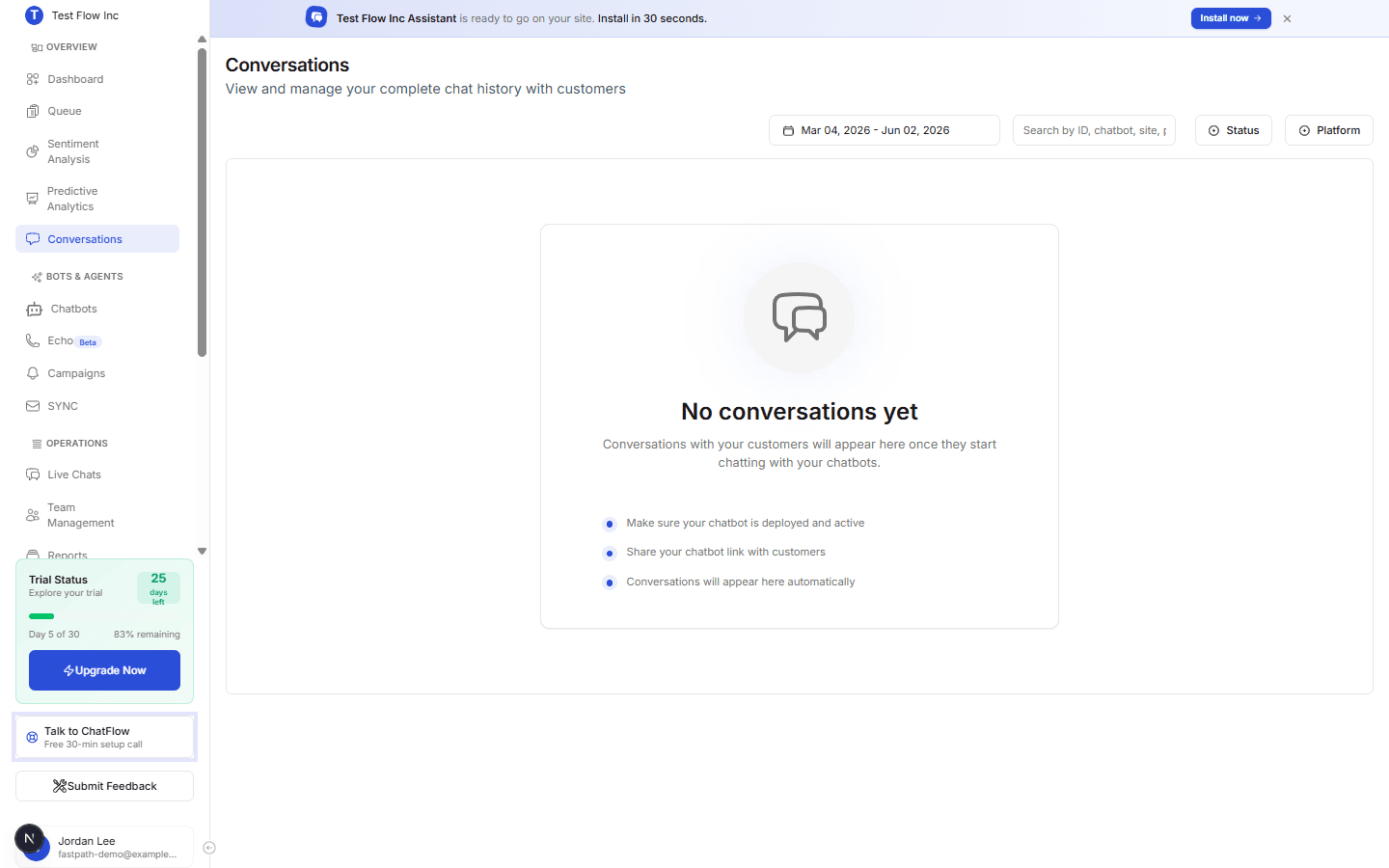Collapse the sidebar using the arrow icon

coord(209,848)
